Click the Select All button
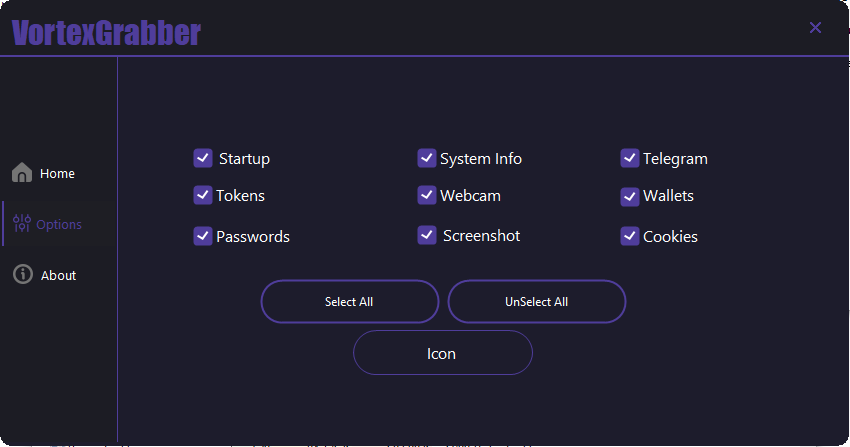 (350, 302)
